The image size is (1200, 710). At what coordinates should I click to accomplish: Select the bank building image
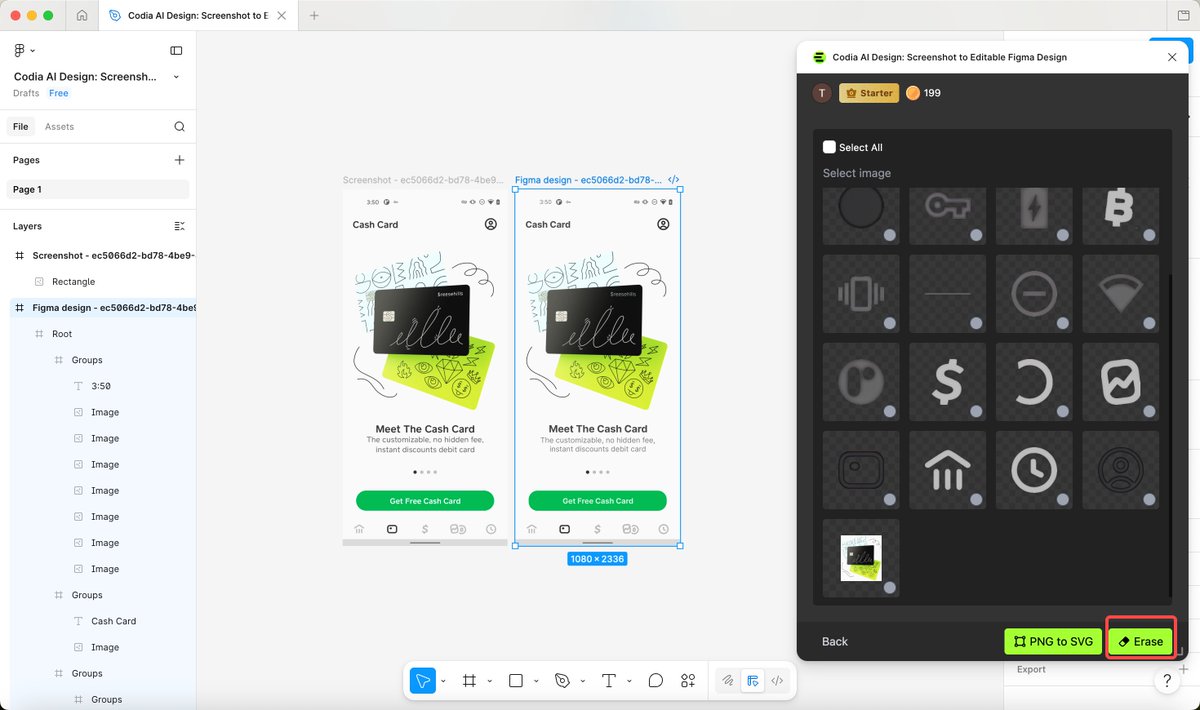click(948, 470)
